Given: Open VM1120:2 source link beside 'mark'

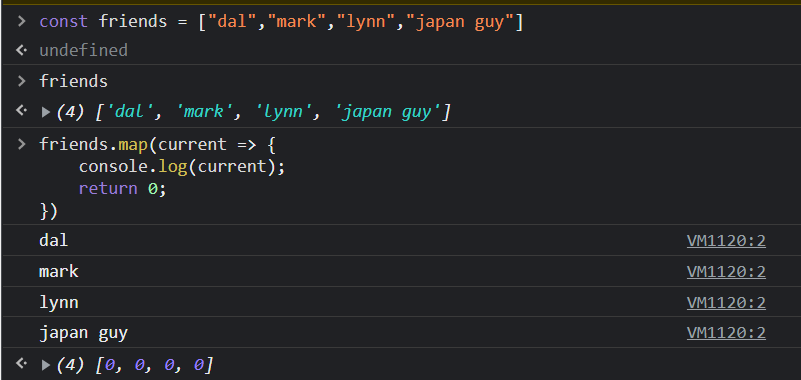Looking at the screenshot, I should point(726,272).
